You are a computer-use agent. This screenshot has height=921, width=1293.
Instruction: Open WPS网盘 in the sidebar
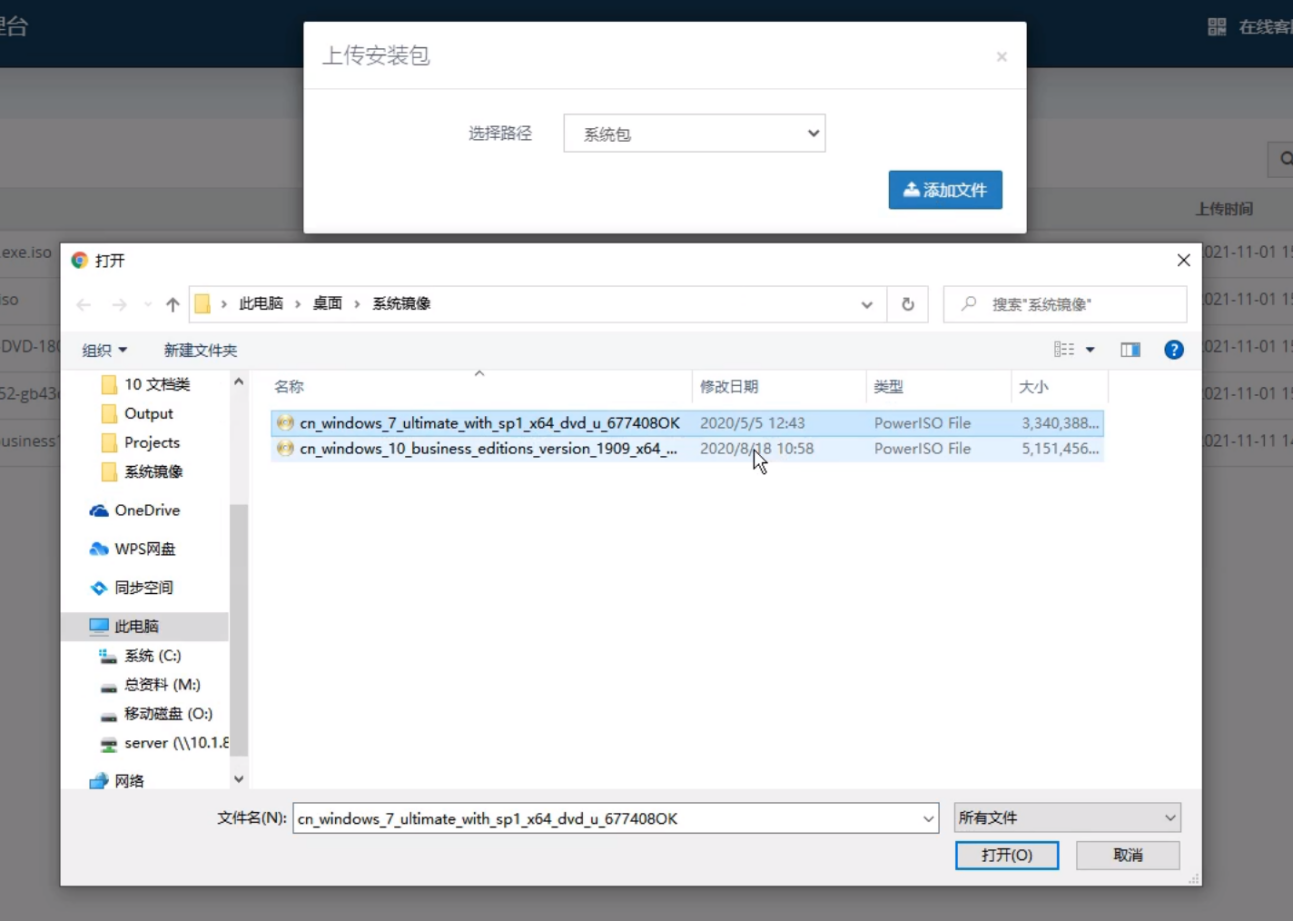coord(144,549)
